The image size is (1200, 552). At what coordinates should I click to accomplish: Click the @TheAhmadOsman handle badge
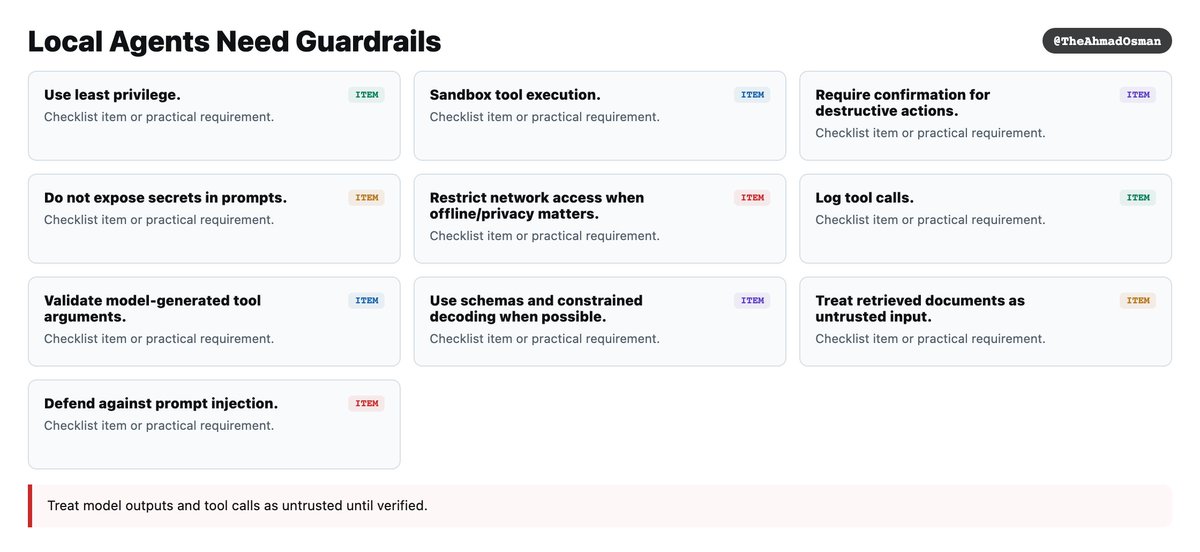point(1107,41)
